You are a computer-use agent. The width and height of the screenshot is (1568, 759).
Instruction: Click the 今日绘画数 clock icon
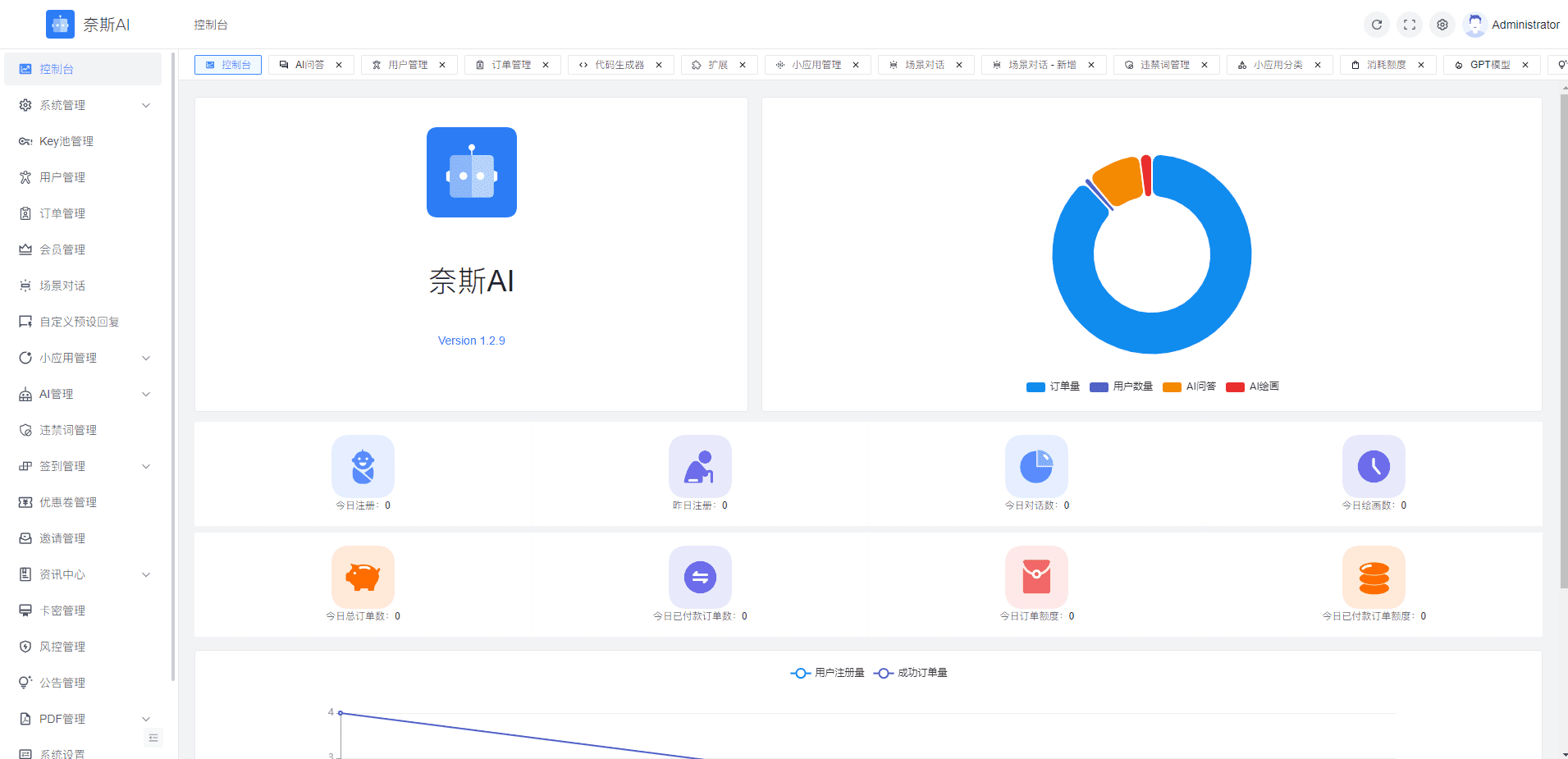point(1374,466)
